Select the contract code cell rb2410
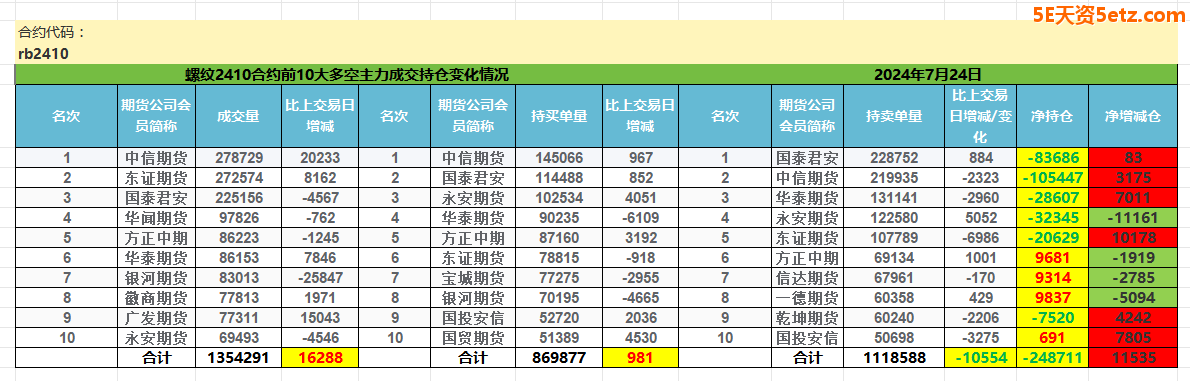The height and width of the screenshot is (381, 1190). pos(44,55)
